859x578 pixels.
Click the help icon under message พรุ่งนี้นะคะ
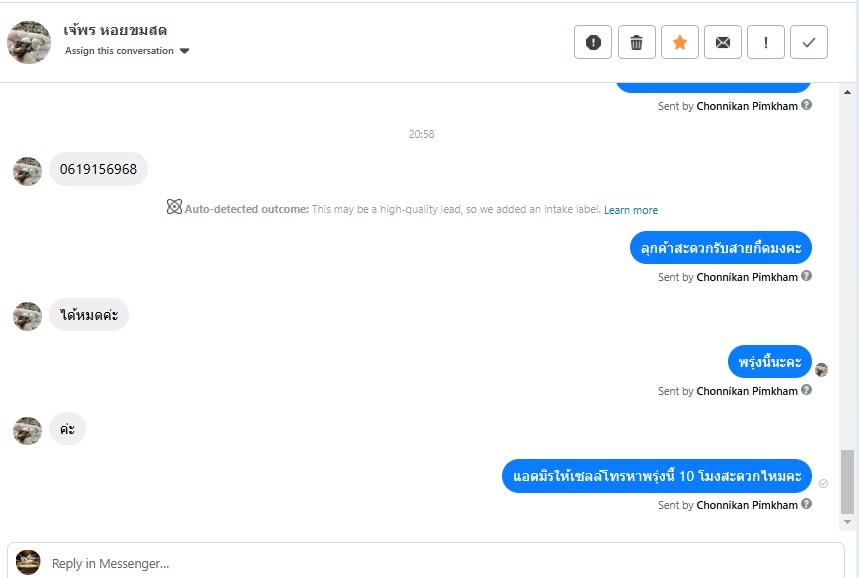[x=807, y=390]
